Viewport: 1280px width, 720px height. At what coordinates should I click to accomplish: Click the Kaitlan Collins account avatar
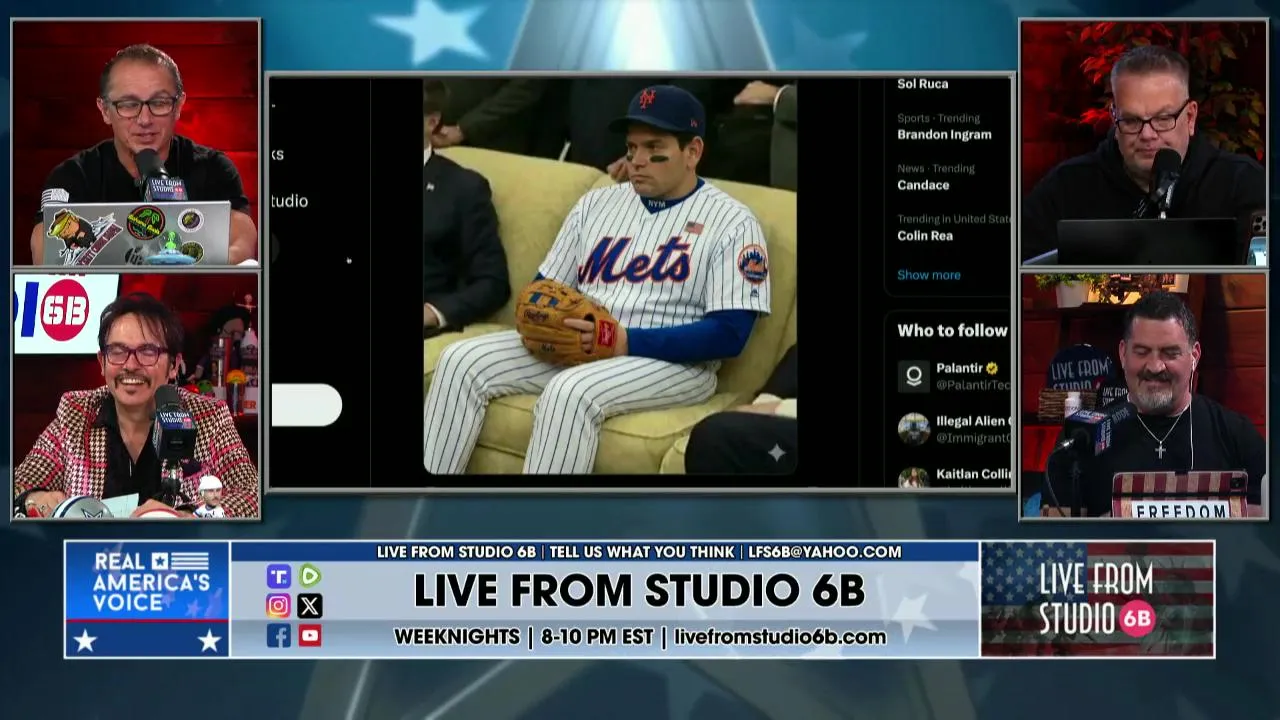tap(913, 477)
